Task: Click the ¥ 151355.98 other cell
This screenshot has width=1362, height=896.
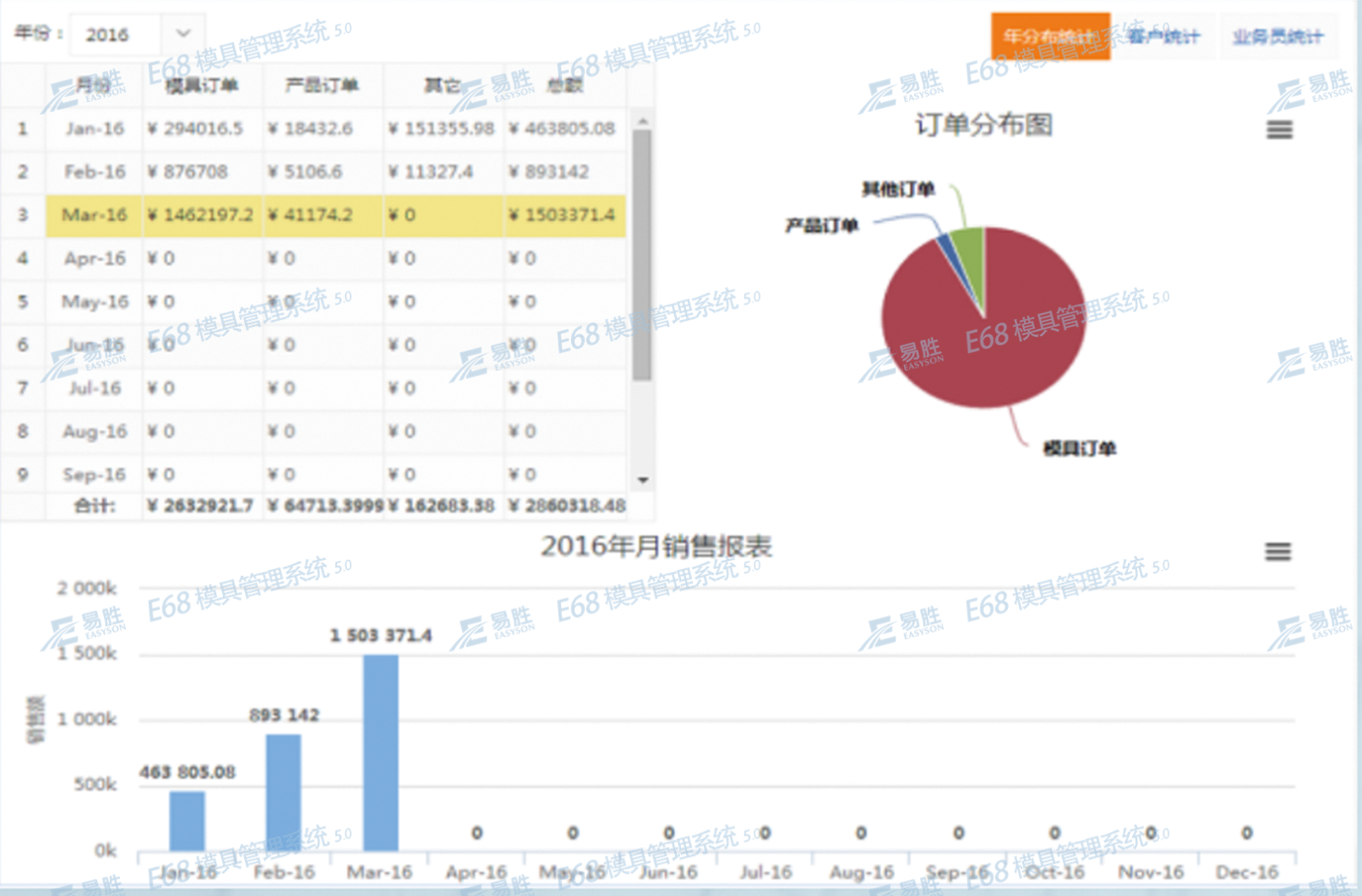Action: (x=443, y=128)
